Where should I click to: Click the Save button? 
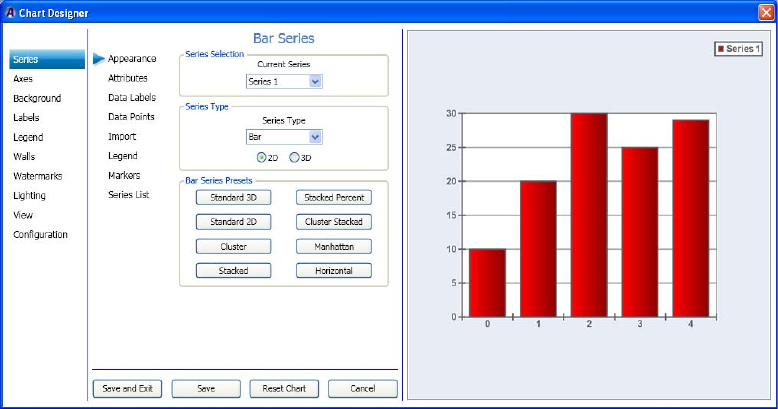pos(206,389)
